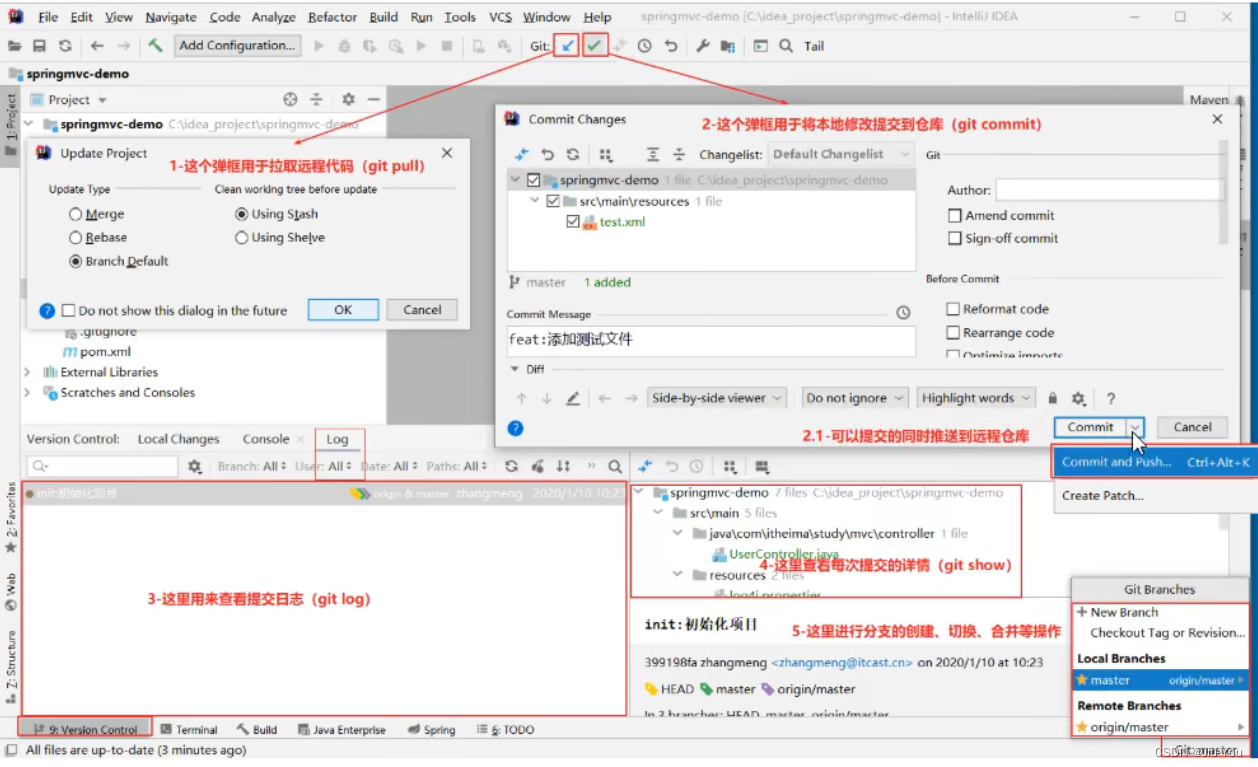Click locate target icon in Project panel
The width and height of the screenshot is (1258, 767).
290,99
